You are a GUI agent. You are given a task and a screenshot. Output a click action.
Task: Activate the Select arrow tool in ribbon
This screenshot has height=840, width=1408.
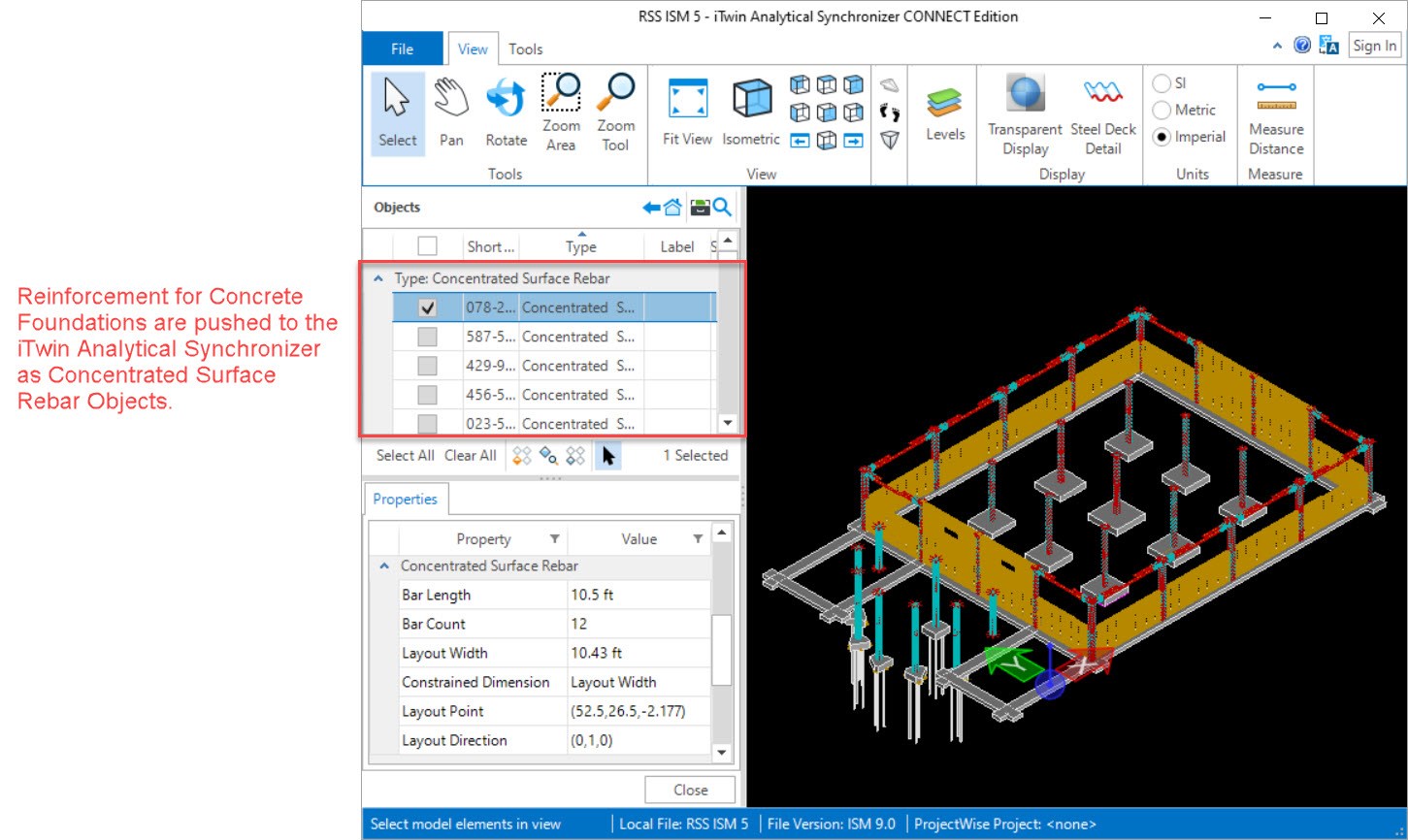point(398,113)
